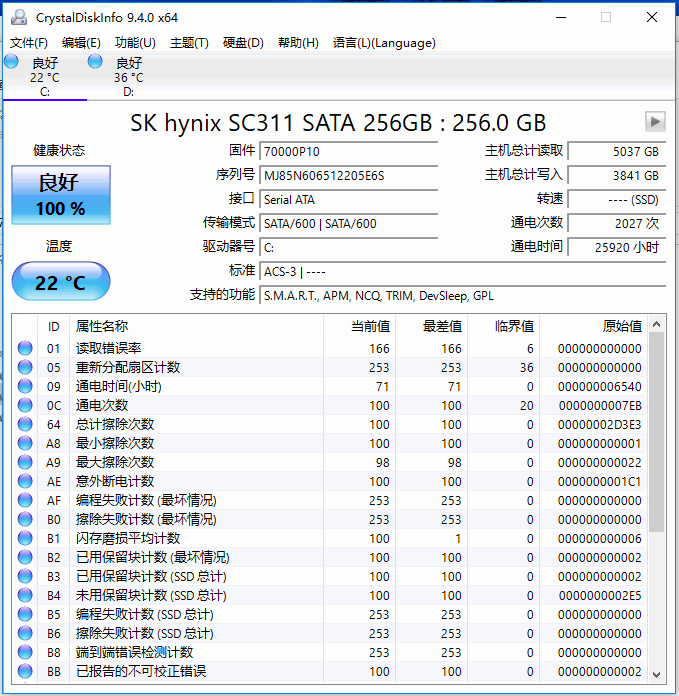Open the 功能(U) menu
679x696 pixels.
coord(135,43)
